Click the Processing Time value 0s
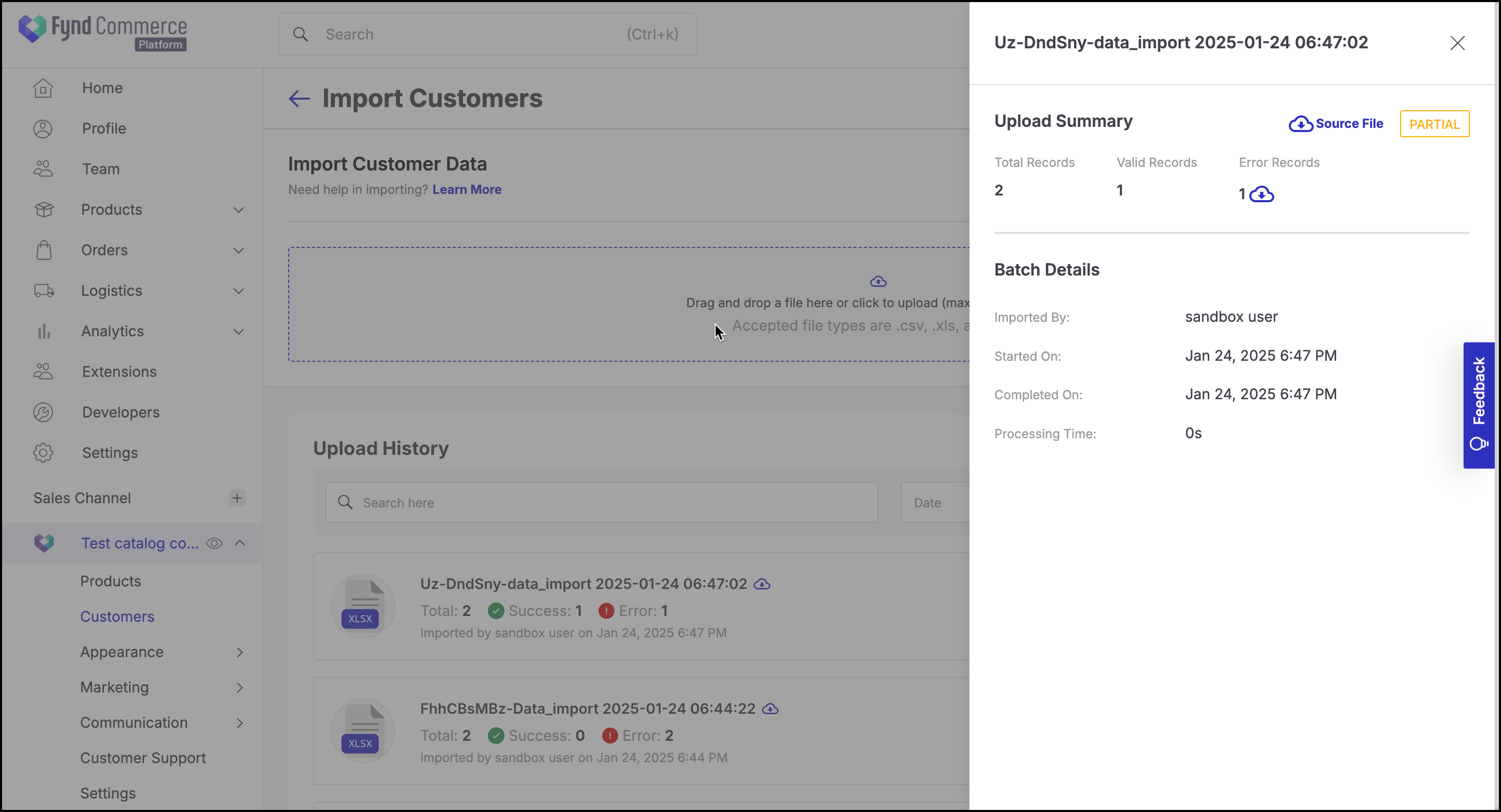Image resolution: width=1501 pixels, height=812 pixels. pyautogui.click(x=1193, y=434)
